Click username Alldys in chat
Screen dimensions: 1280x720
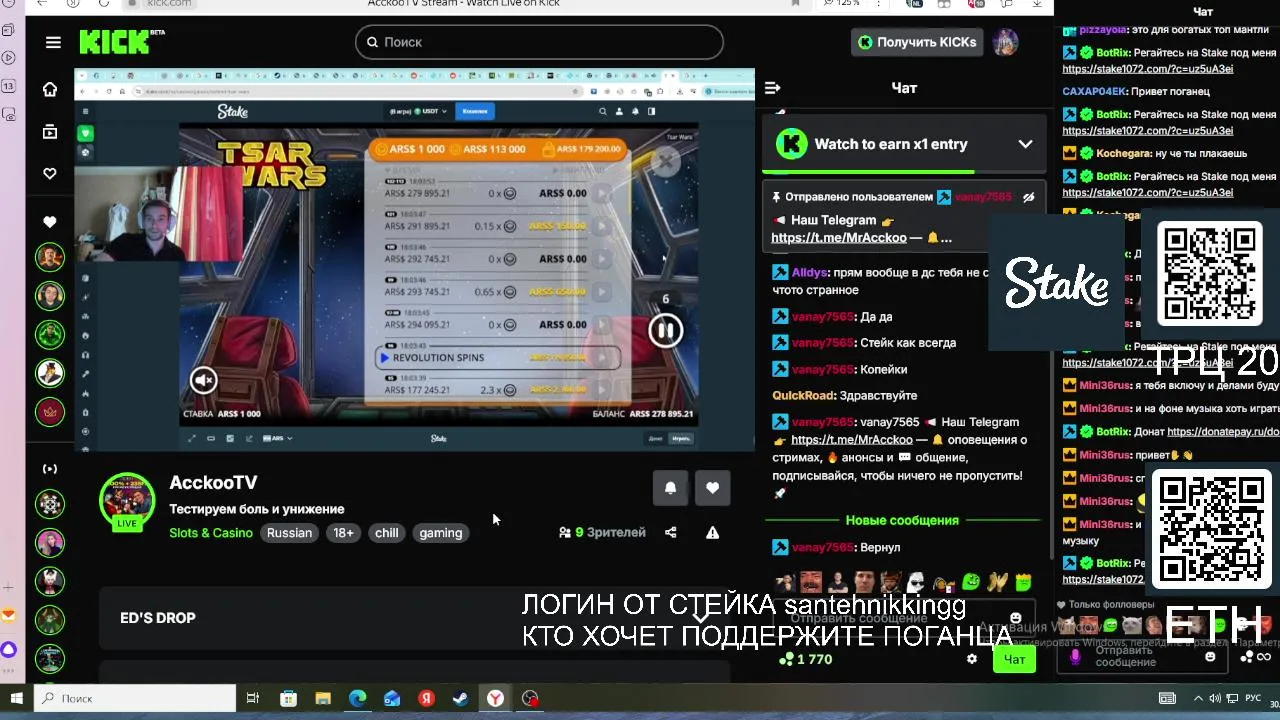click(810, 272)
